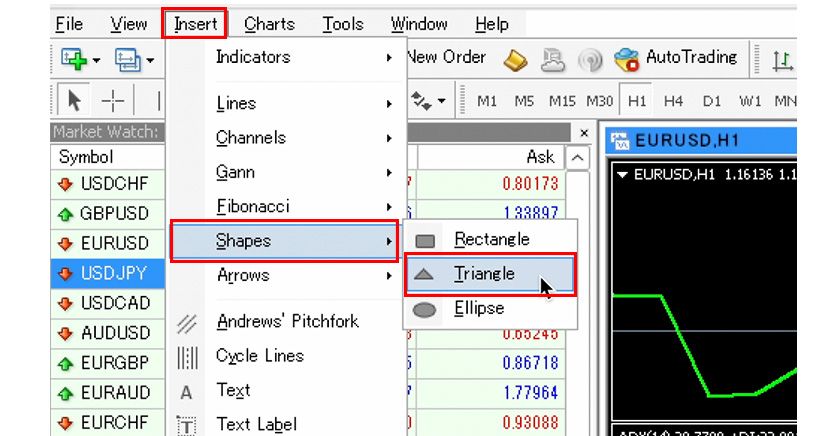Select the EURAUD symbol row
Image resolution: width=840 pixels, height=436 pixels.
coord(108,393)
